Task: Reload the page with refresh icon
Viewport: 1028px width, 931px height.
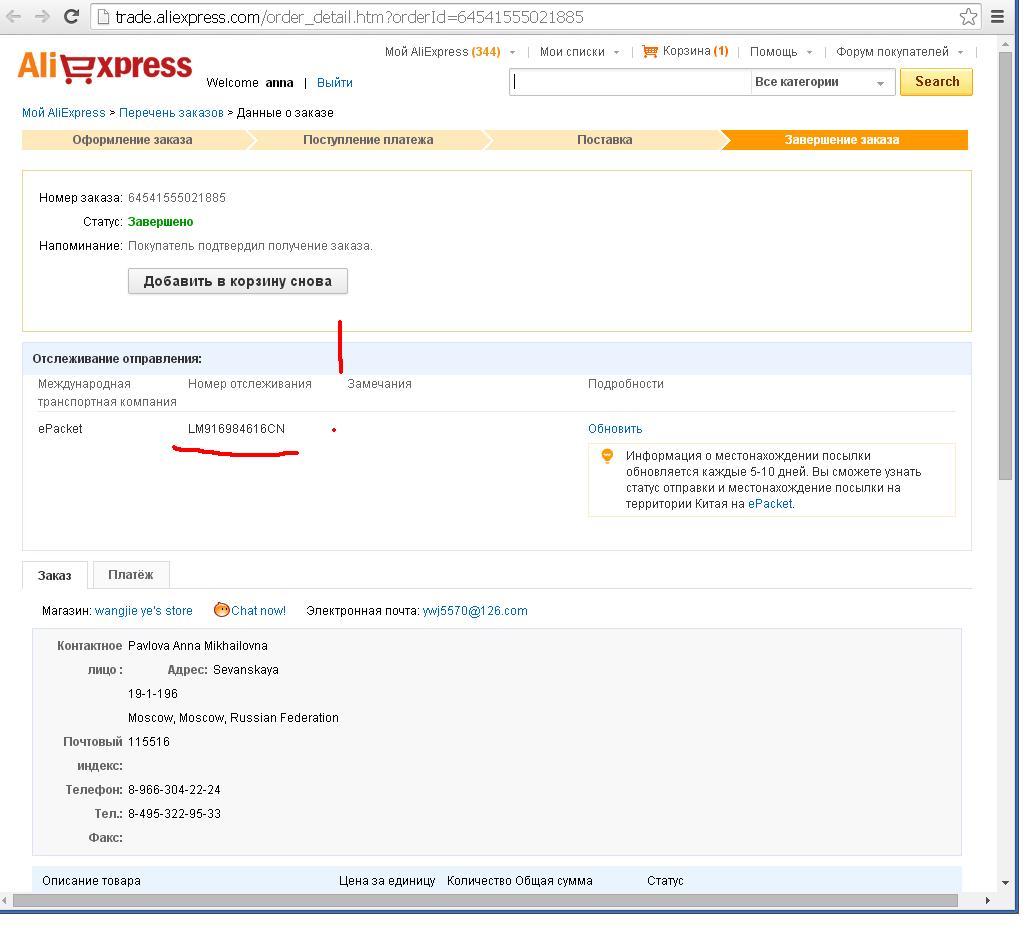Action: click(71, 16)
